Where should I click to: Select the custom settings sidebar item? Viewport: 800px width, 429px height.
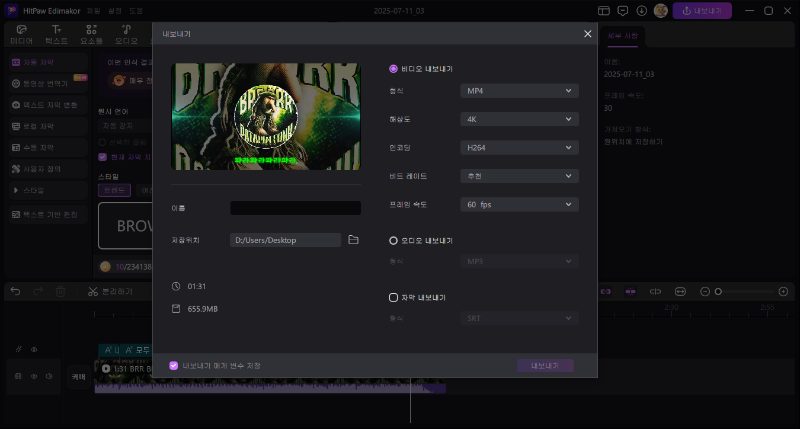48,169
